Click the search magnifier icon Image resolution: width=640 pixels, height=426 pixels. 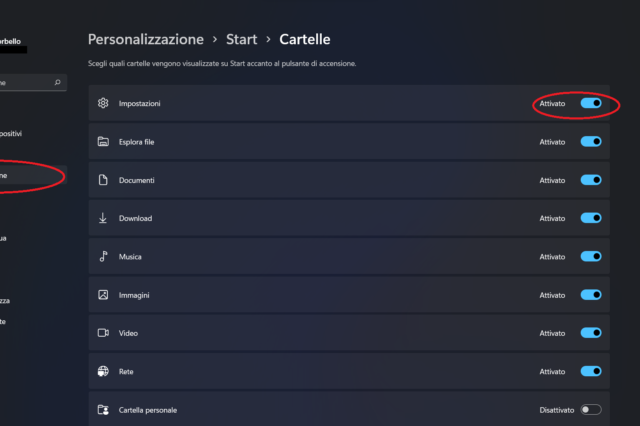pos(58,82)
